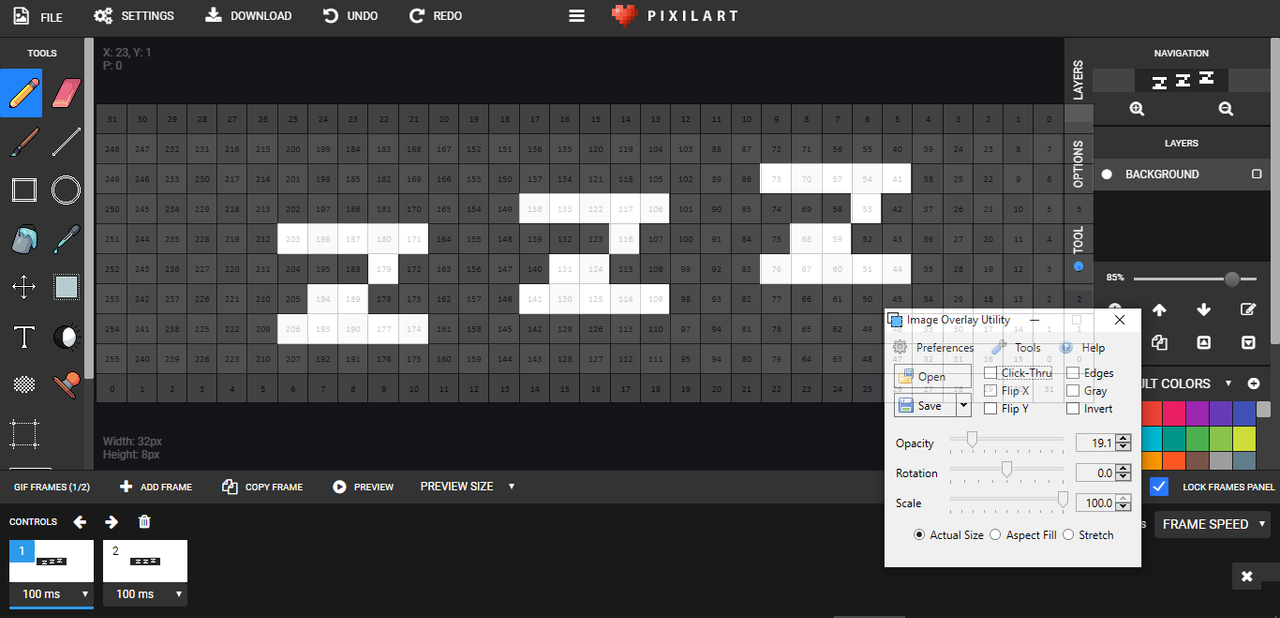Click the Redo button
This screenshot has height=618, width=1280.
tap(436, 16)
